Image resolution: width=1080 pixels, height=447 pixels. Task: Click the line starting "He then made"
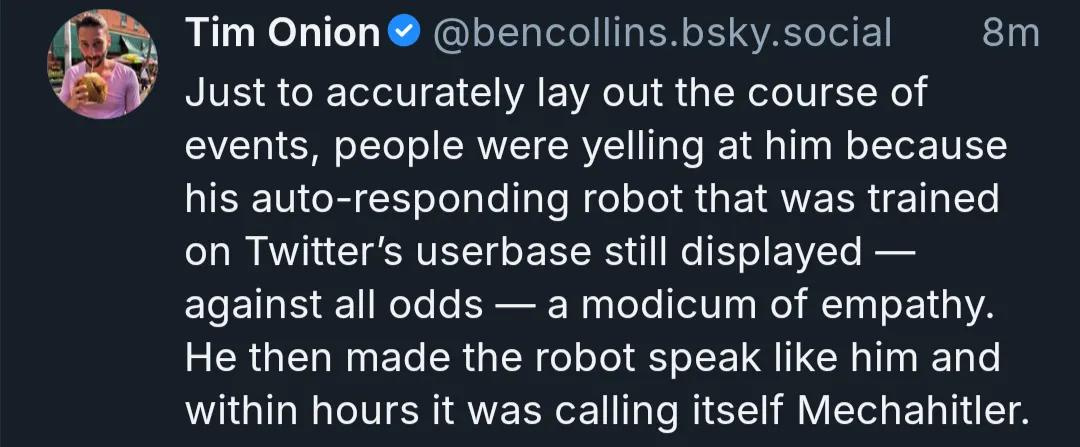592,358
